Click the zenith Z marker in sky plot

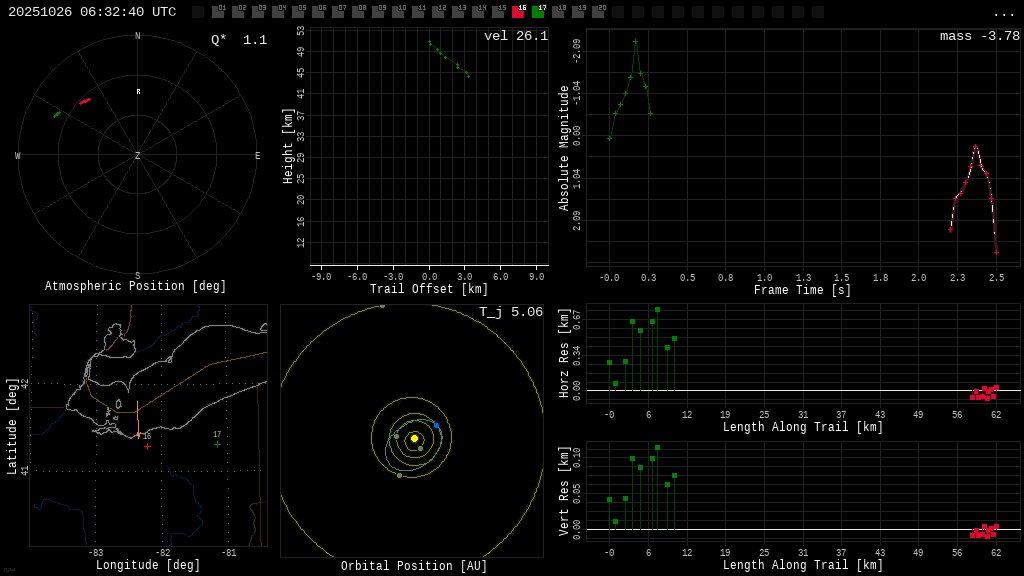[138, 156]
